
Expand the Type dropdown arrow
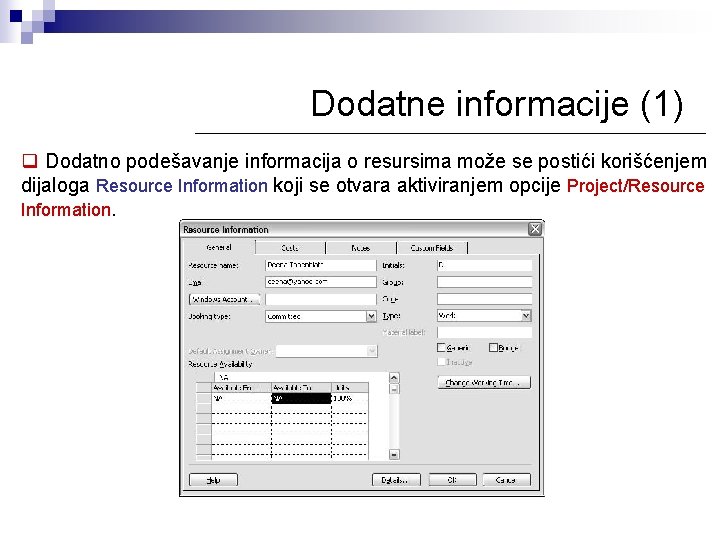[526, 316]
